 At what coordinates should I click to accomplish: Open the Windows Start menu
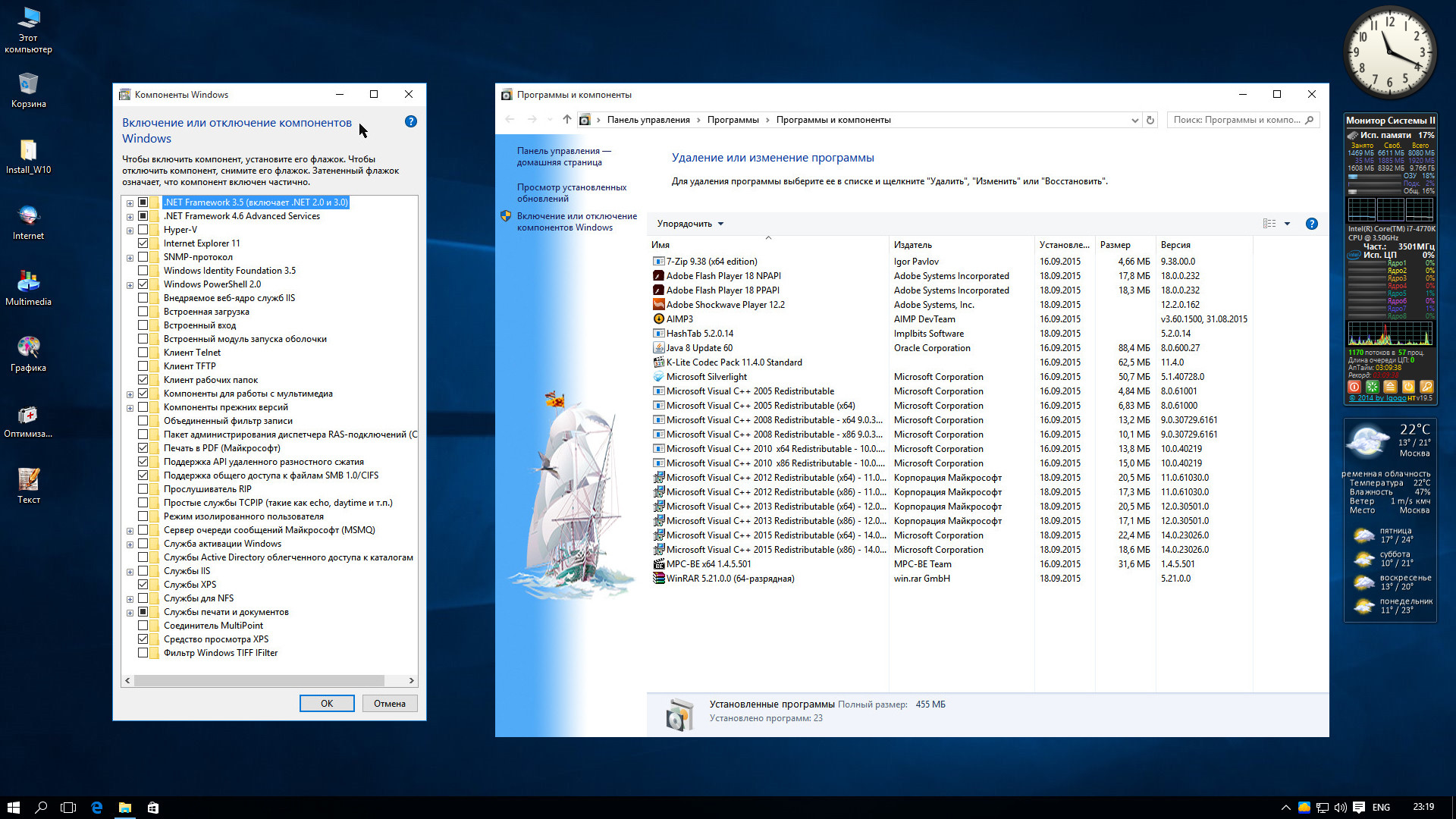(x=13, y=808)
